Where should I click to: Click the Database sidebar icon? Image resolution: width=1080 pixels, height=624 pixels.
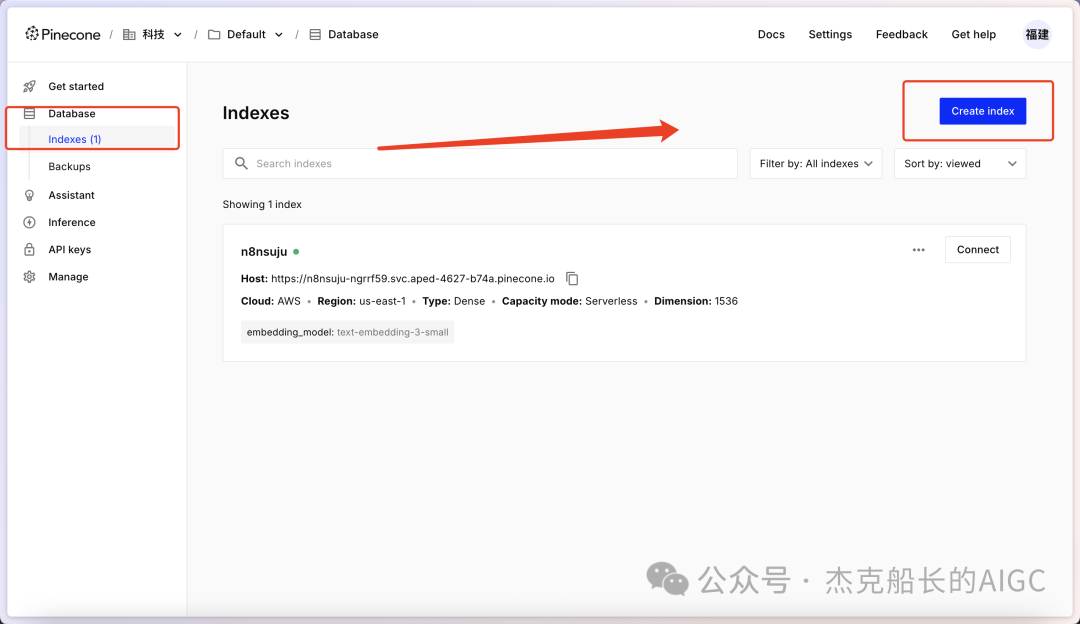pos(29,114)
